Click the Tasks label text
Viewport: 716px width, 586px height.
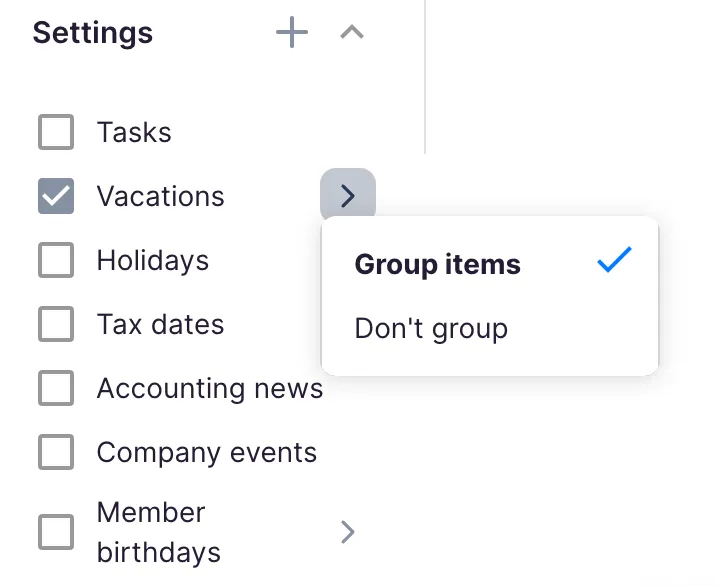click(134, 132)
